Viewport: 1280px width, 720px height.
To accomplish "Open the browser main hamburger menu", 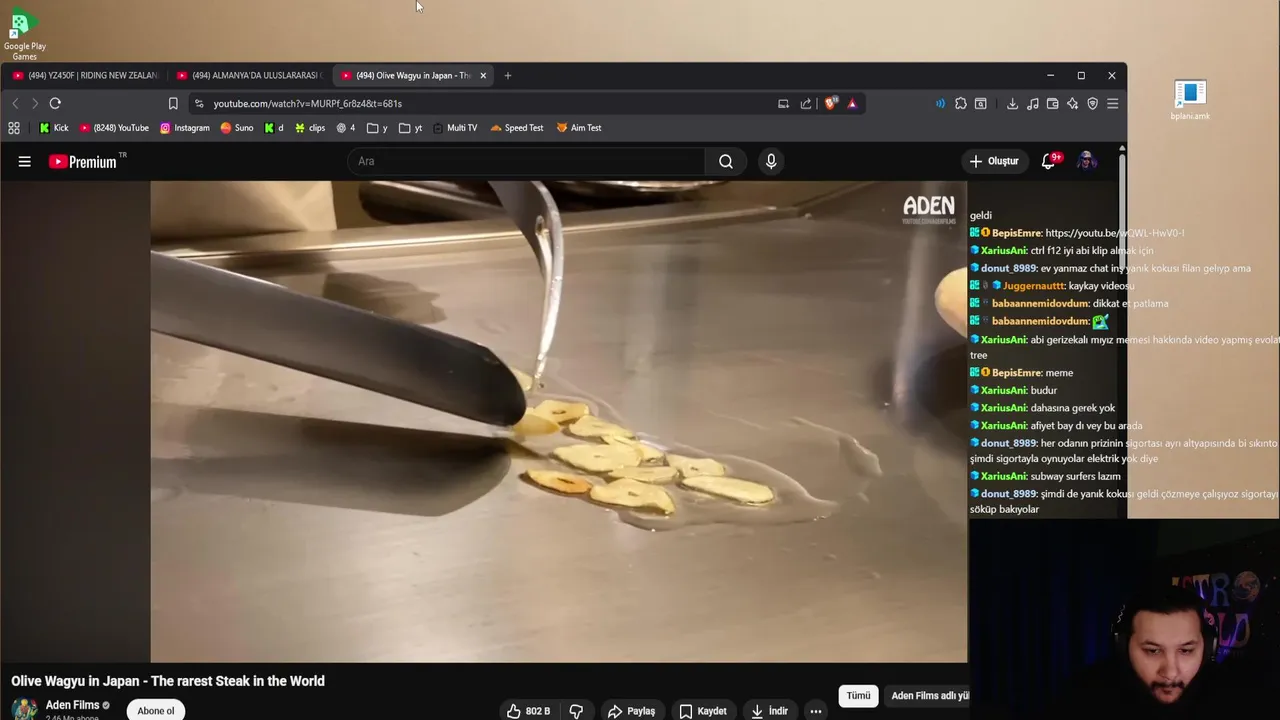I will (1112, 103).
